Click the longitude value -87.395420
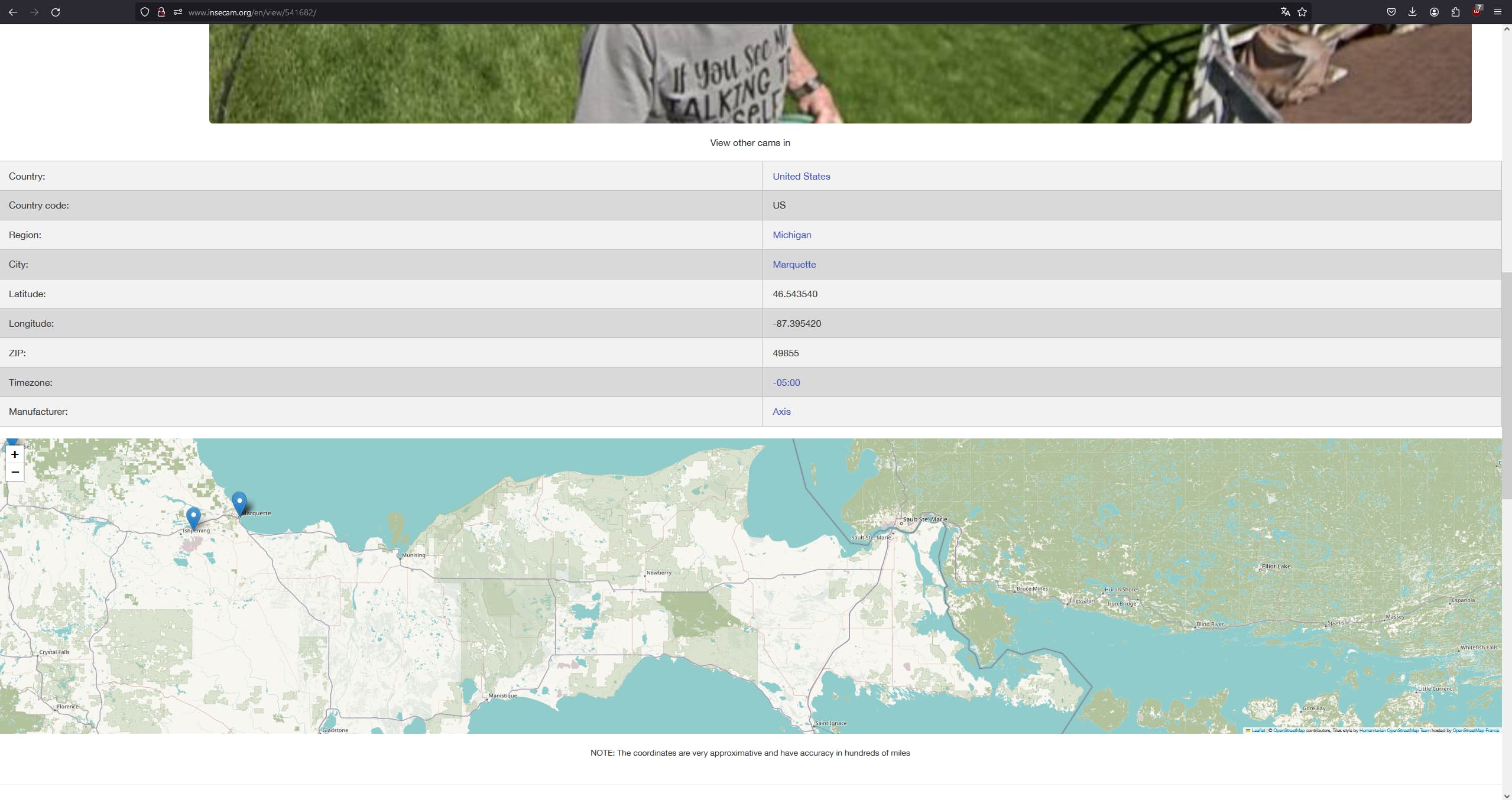The image size is (1512, 800). (x=797, y=323)
